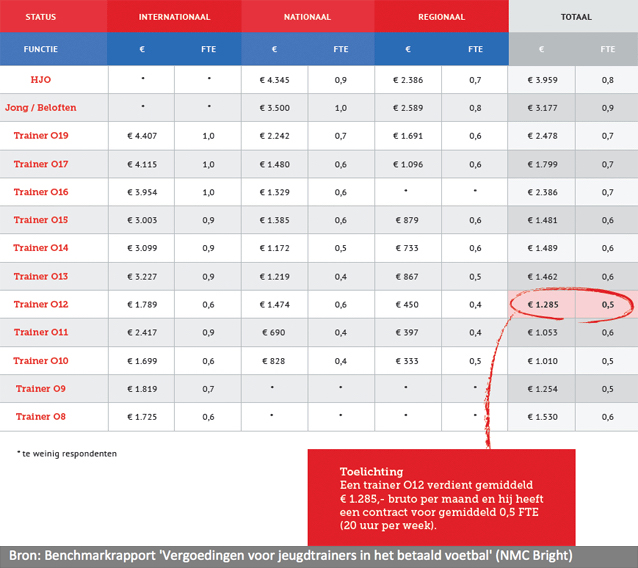
Task: Select the Trainer O19 row label
Action: pos(42,135)
